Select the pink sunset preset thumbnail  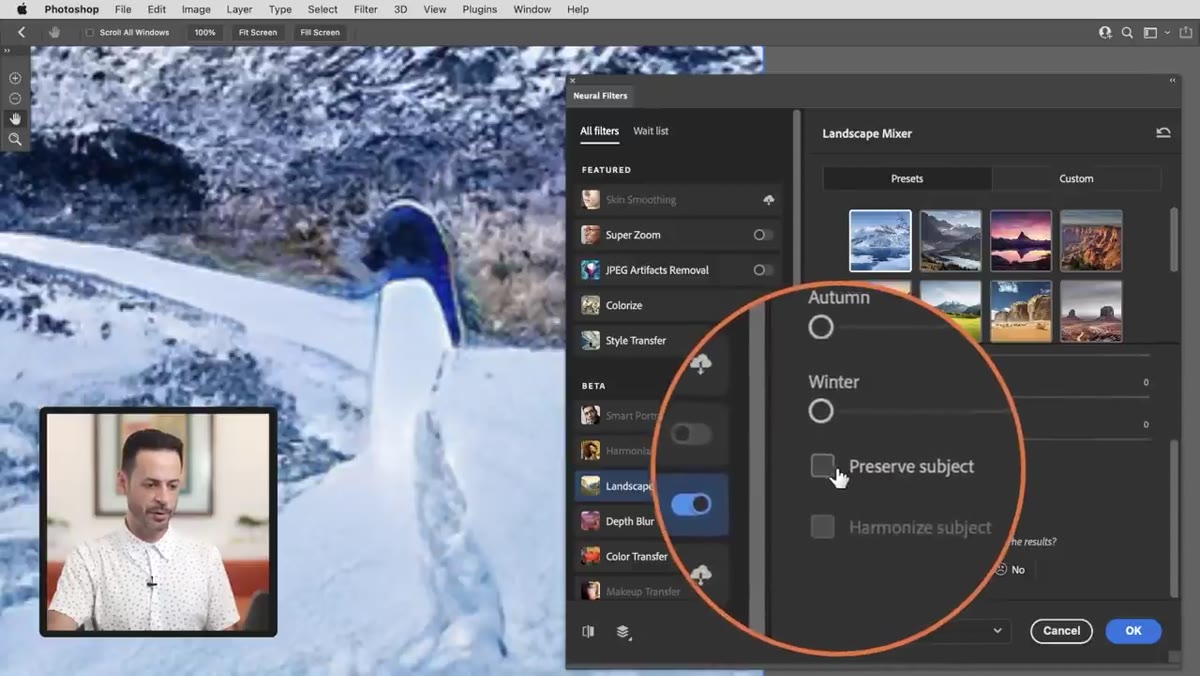pos(1021,240)
